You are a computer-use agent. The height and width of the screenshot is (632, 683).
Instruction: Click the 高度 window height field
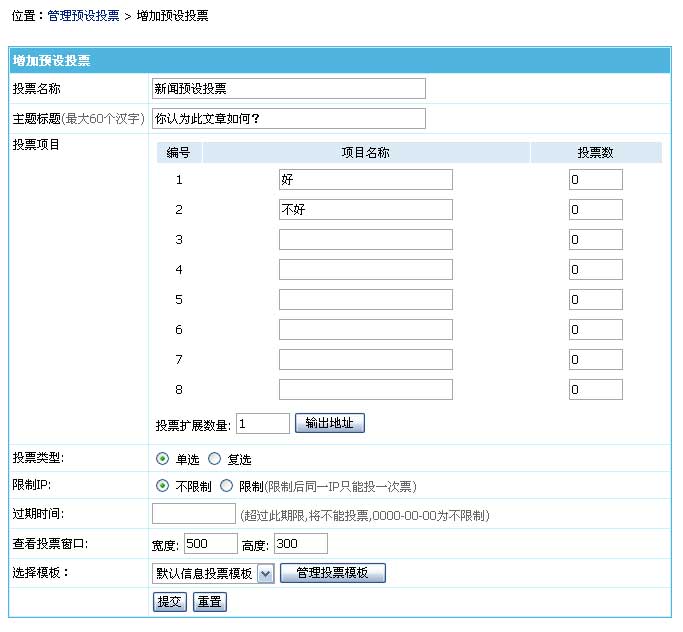coord(300,544)
